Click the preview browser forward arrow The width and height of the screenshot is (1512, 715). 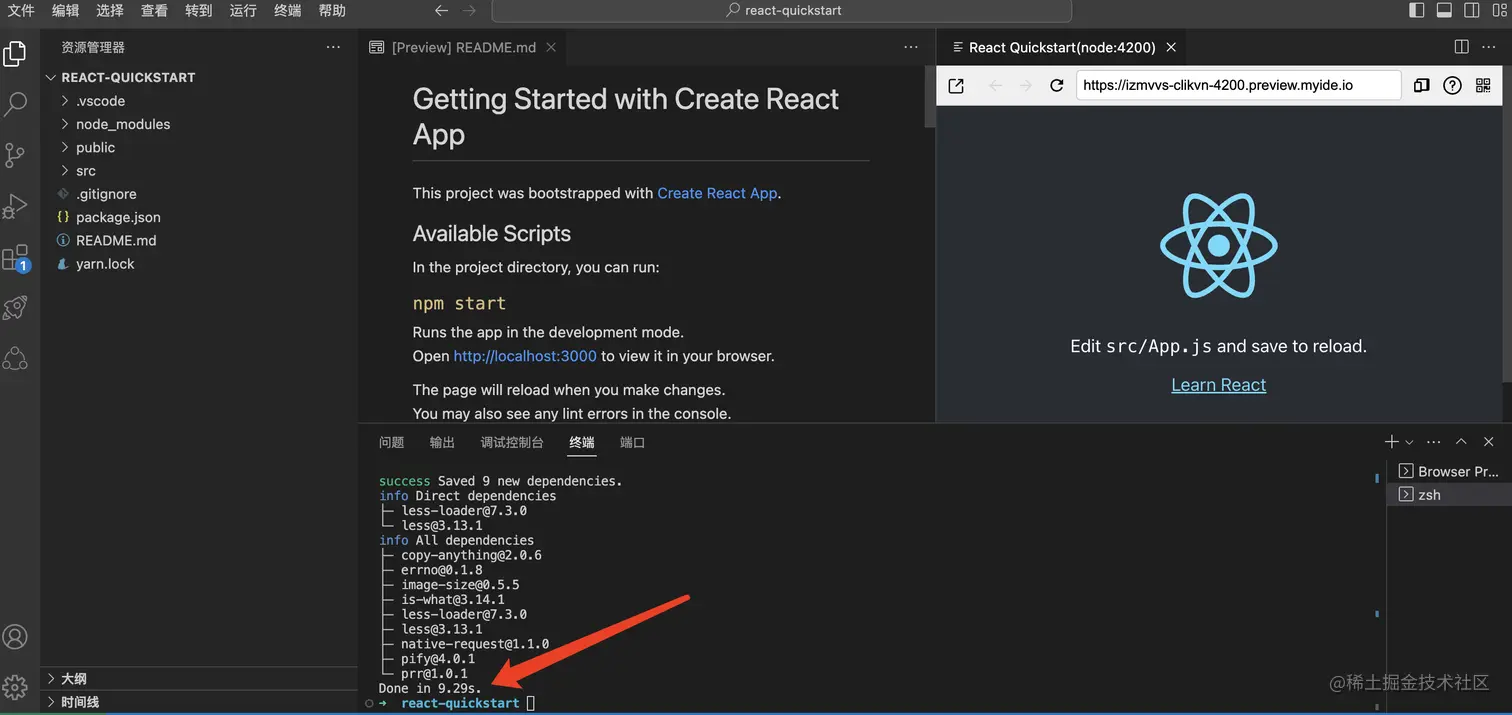click(1025, 86)
